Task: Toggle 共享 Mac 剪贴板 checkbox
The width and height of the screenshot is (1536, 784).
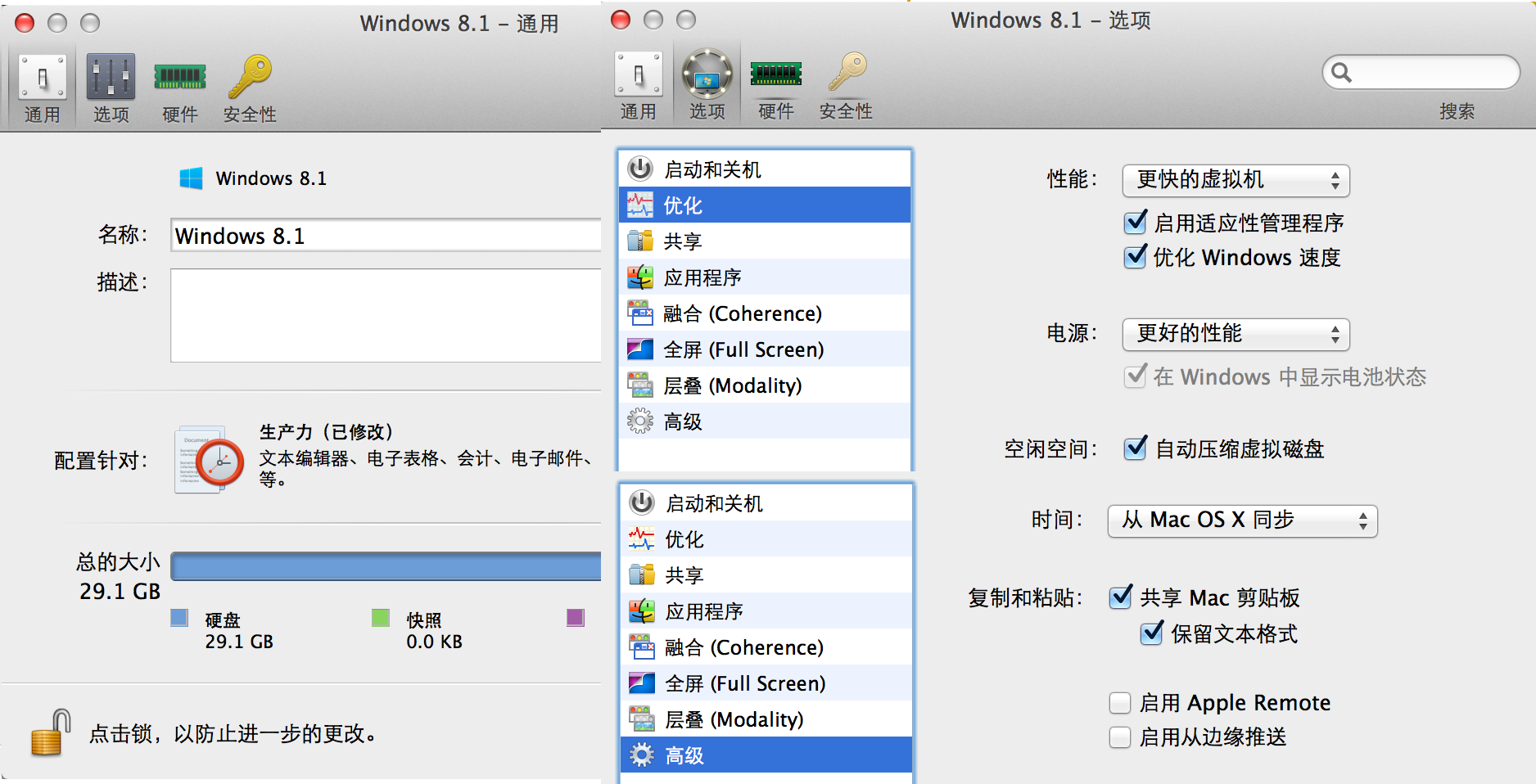Action: [x=1120, y=597]
